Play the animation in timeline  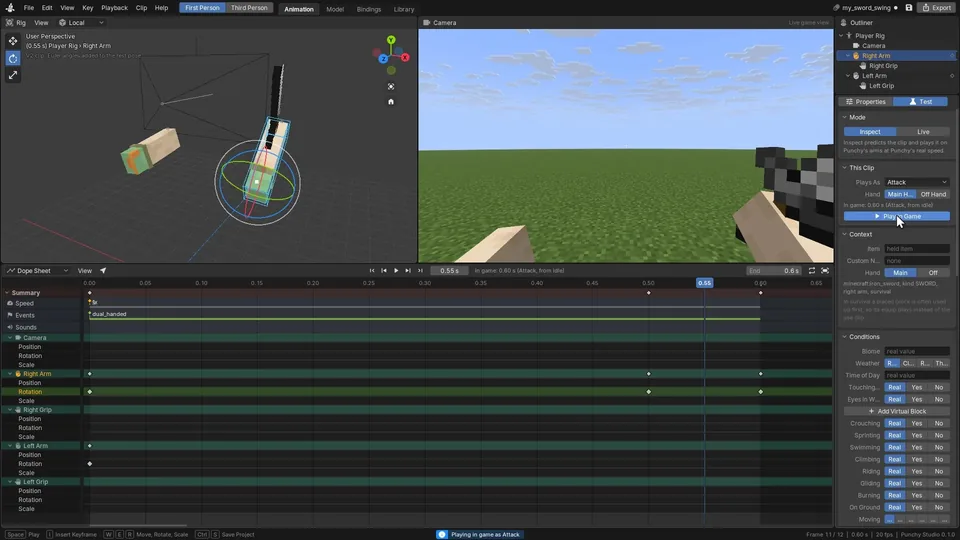coord(396,271)
